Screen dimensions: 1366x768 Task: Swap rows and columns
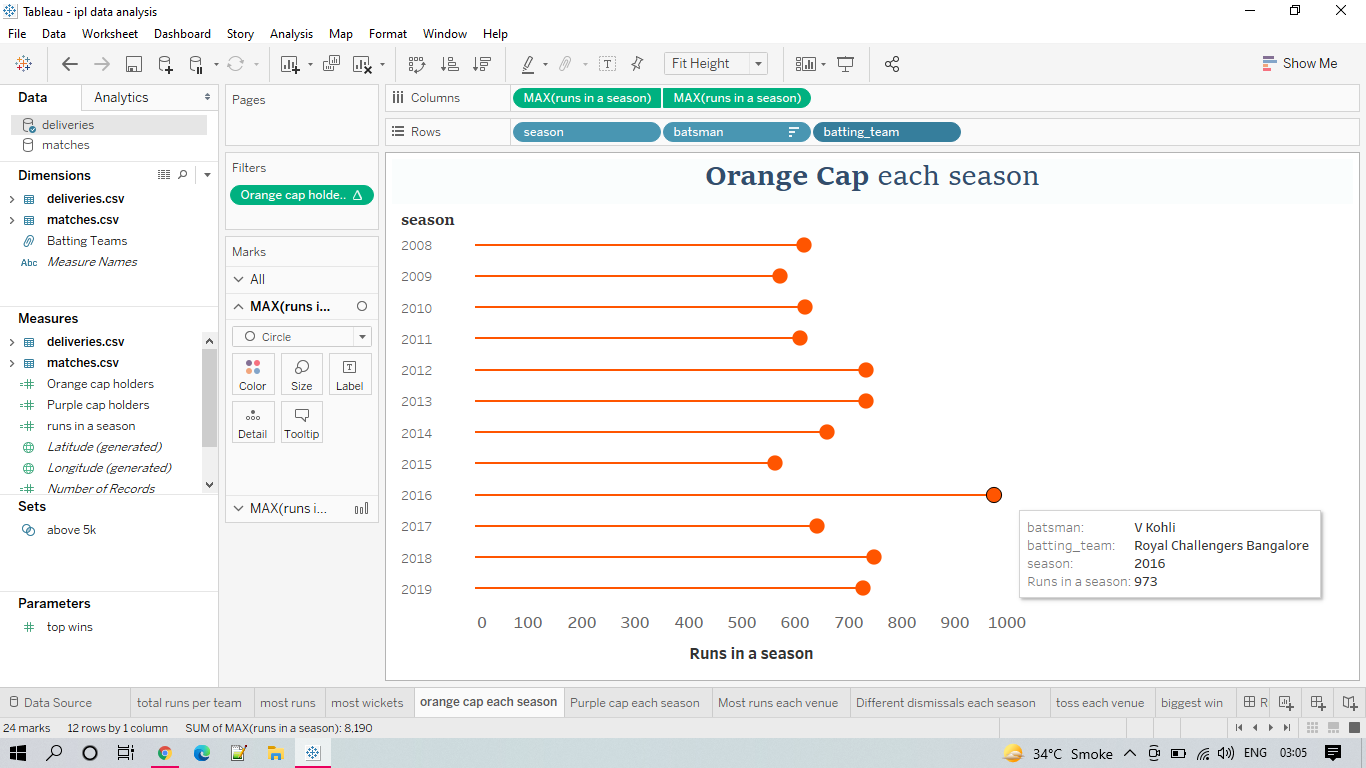[x=417, y=63]
